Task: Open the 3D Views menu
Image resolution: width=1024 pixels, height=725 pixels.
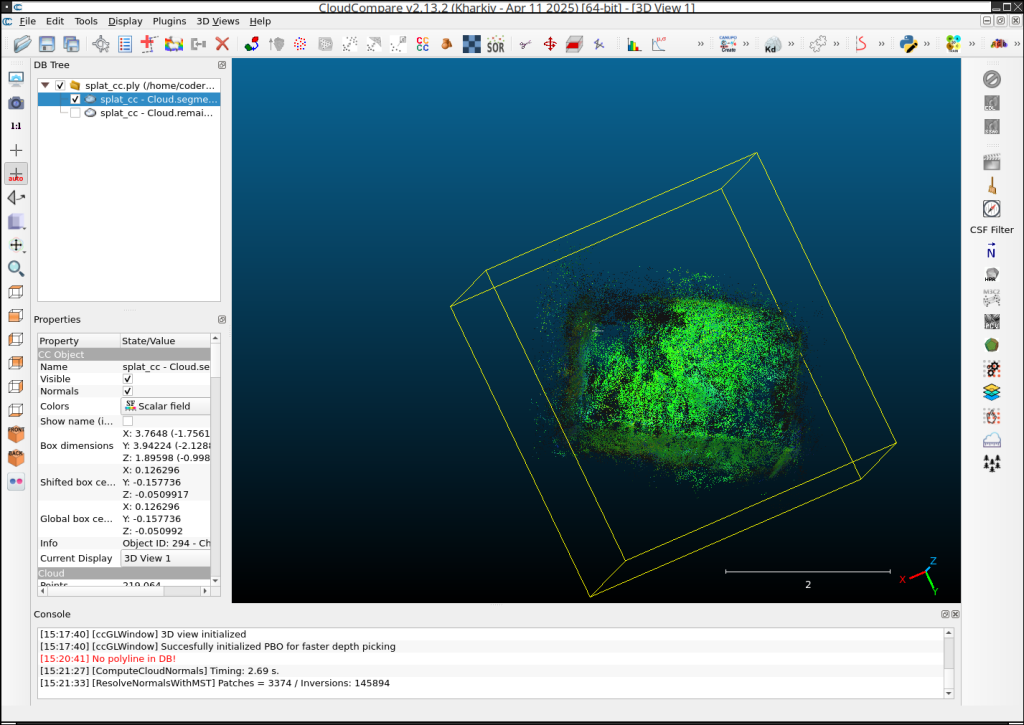Action: [217, 21]
